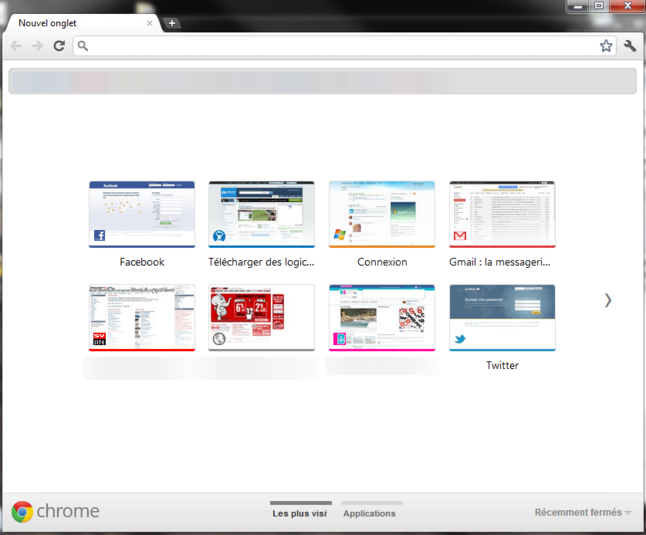Viewport: 646px width, 535px height.
Task: Open a new tab with the plus button
Action: pyautogui.click(x=172, y=23)
